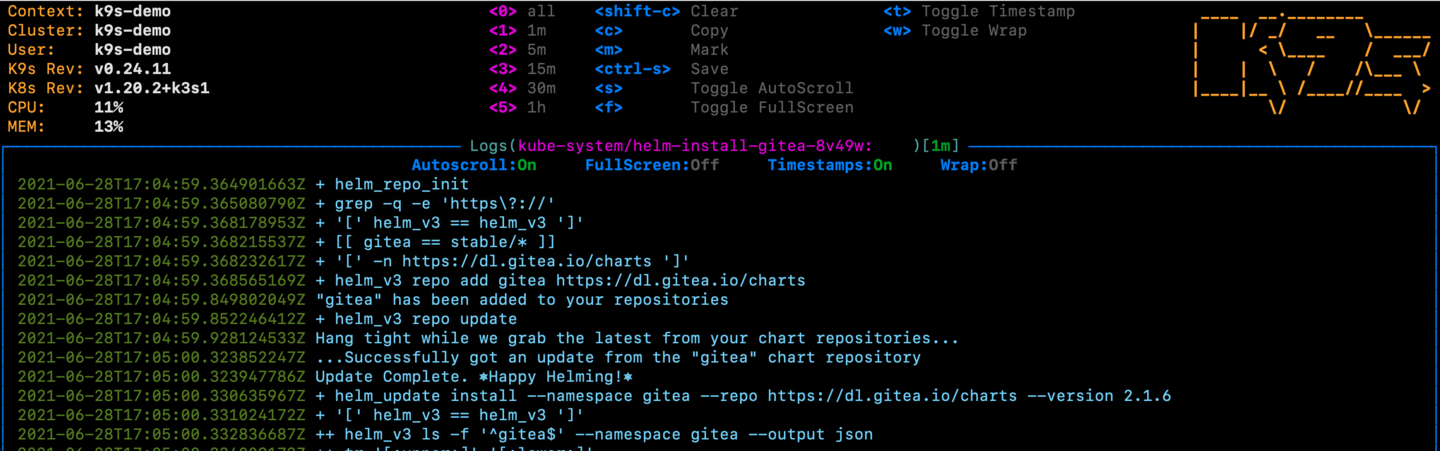Click log line "'[' -n https://dl.gitea.io/charts"
The height and width of the screenshot is (451, 1440).
pyautogui.click(x=503, y=261)
